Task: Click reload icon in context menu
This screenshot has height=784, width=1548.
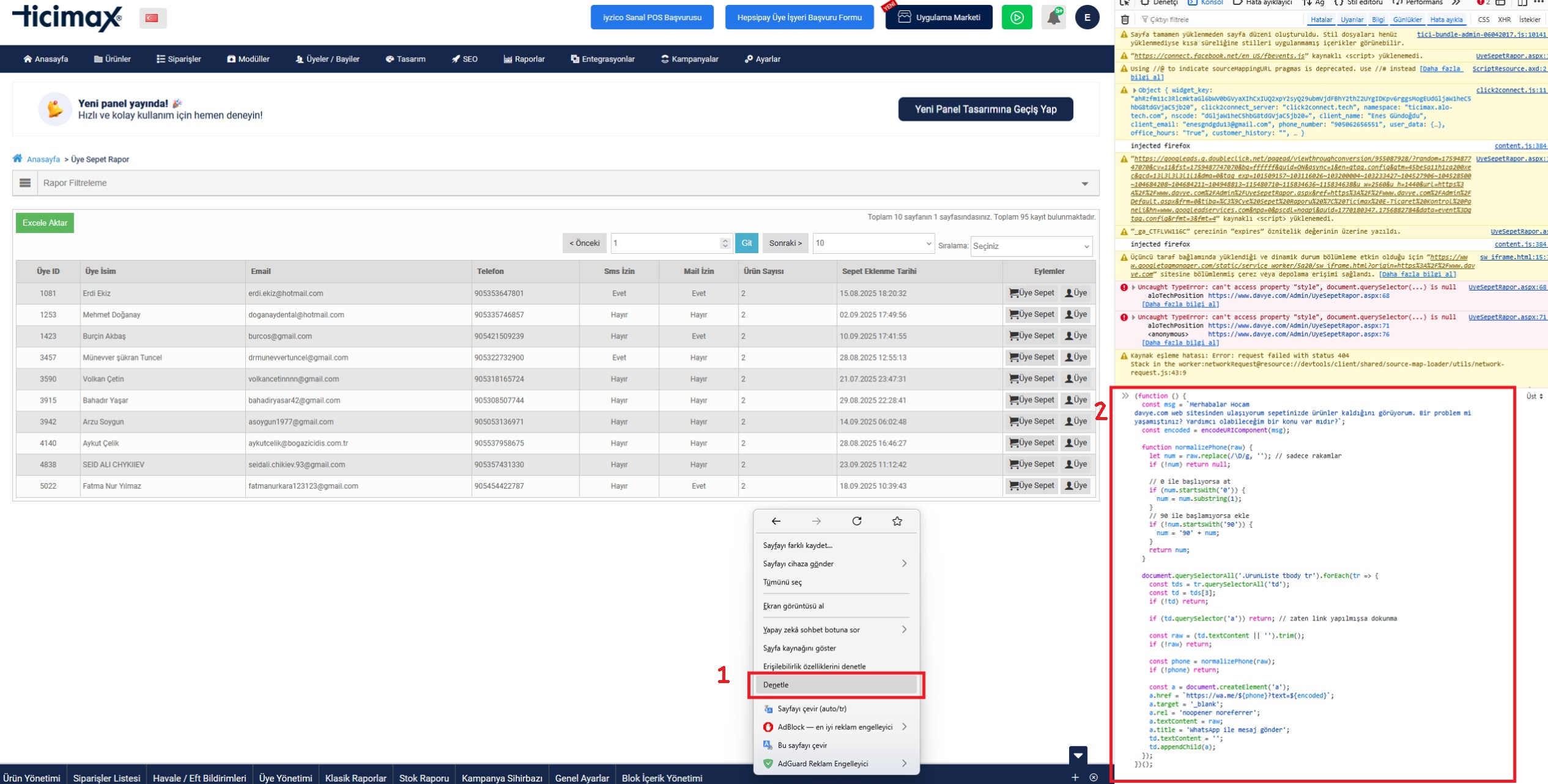Action: point(856,521)
